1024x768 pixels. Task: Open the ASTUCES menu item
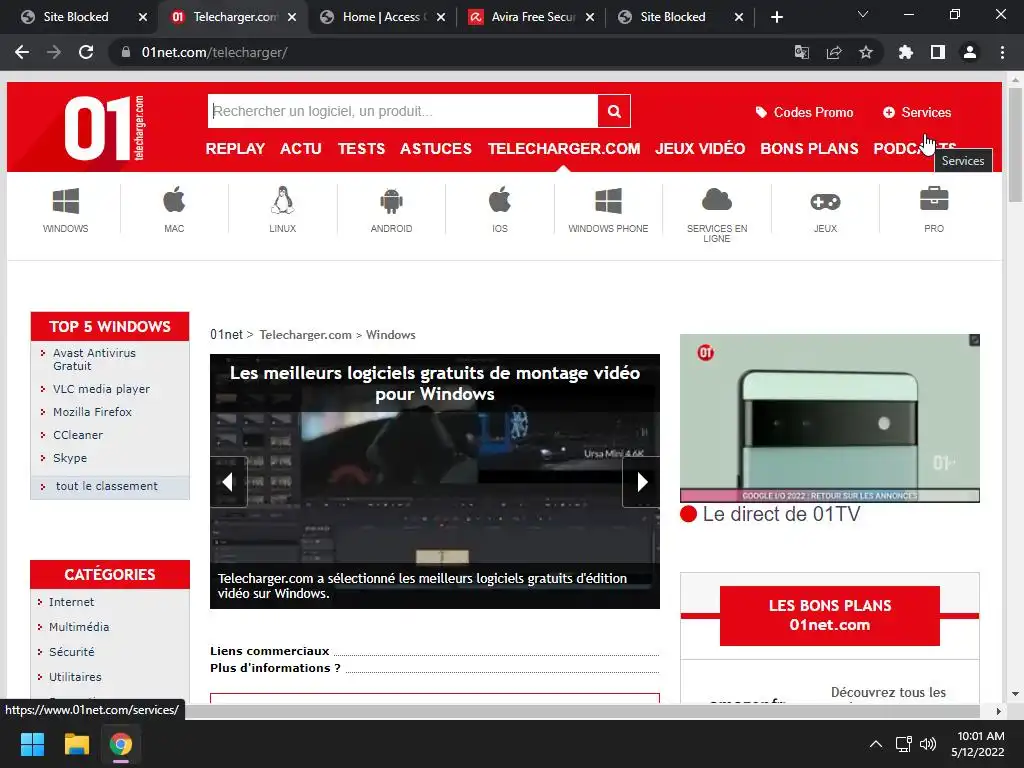click(x=436, y=149)
